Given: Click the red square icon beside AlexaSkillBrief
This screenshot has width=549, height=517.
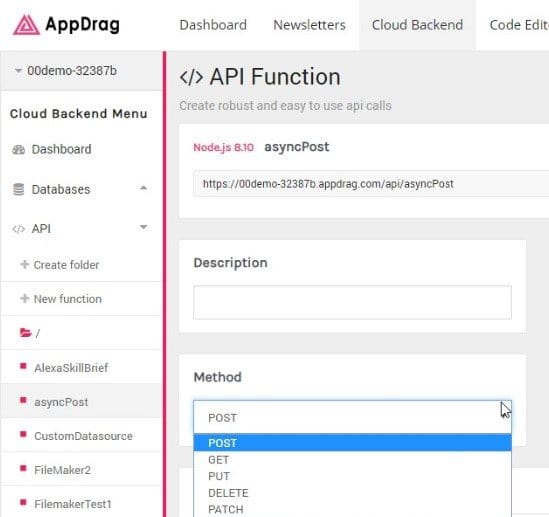Looking at the screenshot, I should (x=23, y=366).
